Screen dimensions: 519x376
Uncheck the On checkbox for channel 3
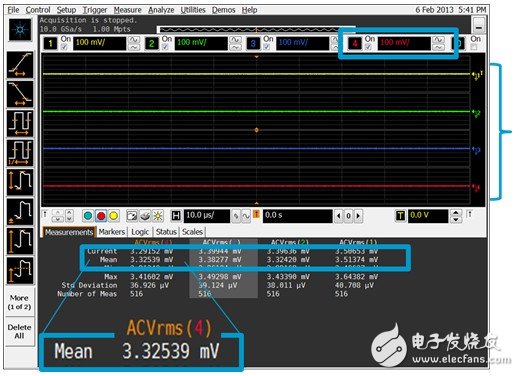pyautogui.click(x=267, y=47)
